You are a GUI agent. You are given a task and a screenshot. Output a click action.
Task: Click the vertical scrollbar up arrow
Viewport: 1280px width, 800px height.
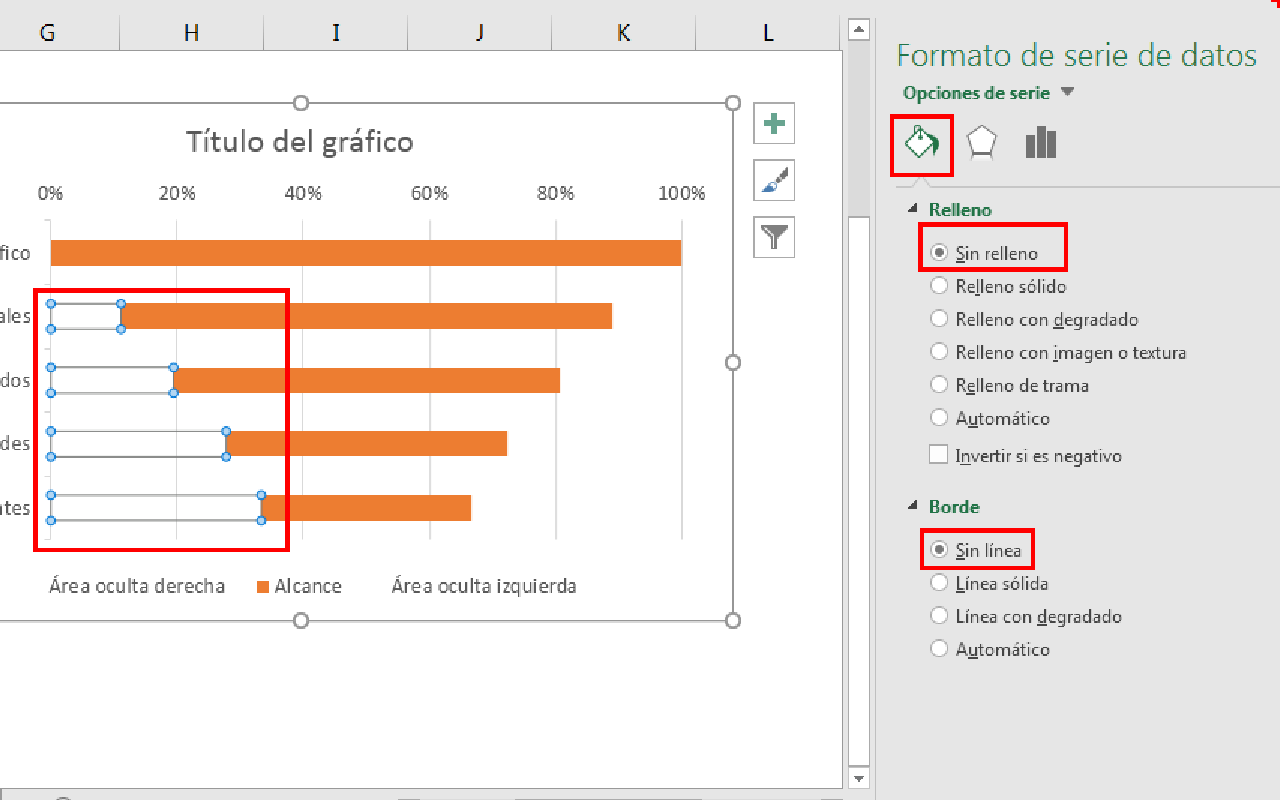858,30
